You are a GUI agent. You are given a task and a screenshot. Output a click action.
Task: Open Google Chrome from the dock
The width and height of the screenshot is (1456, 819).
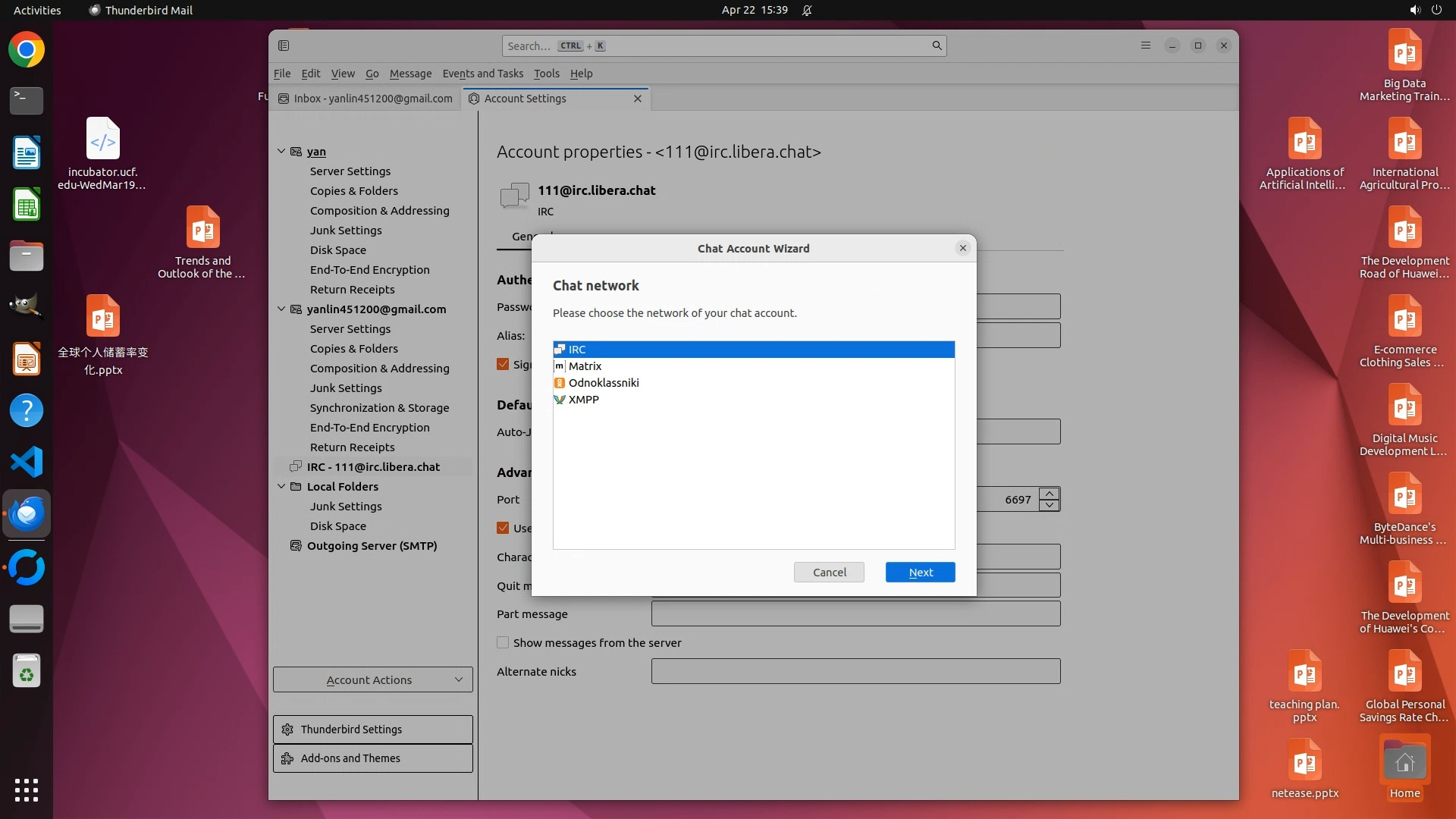(27, 50)
